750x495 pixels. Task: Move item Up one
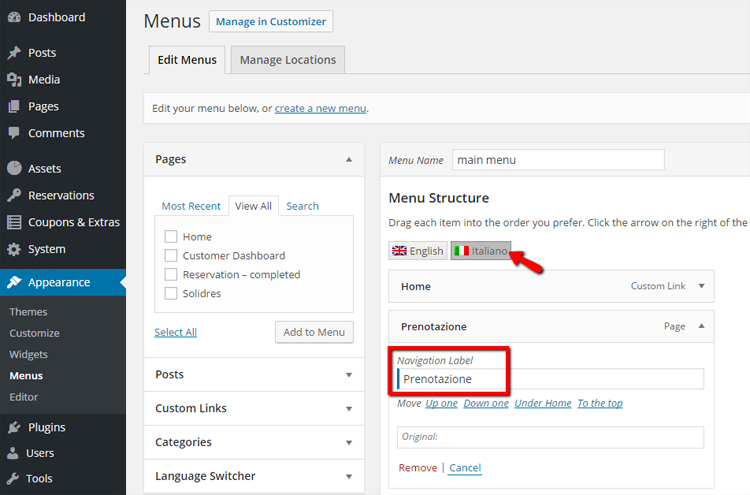coord(441,403)
